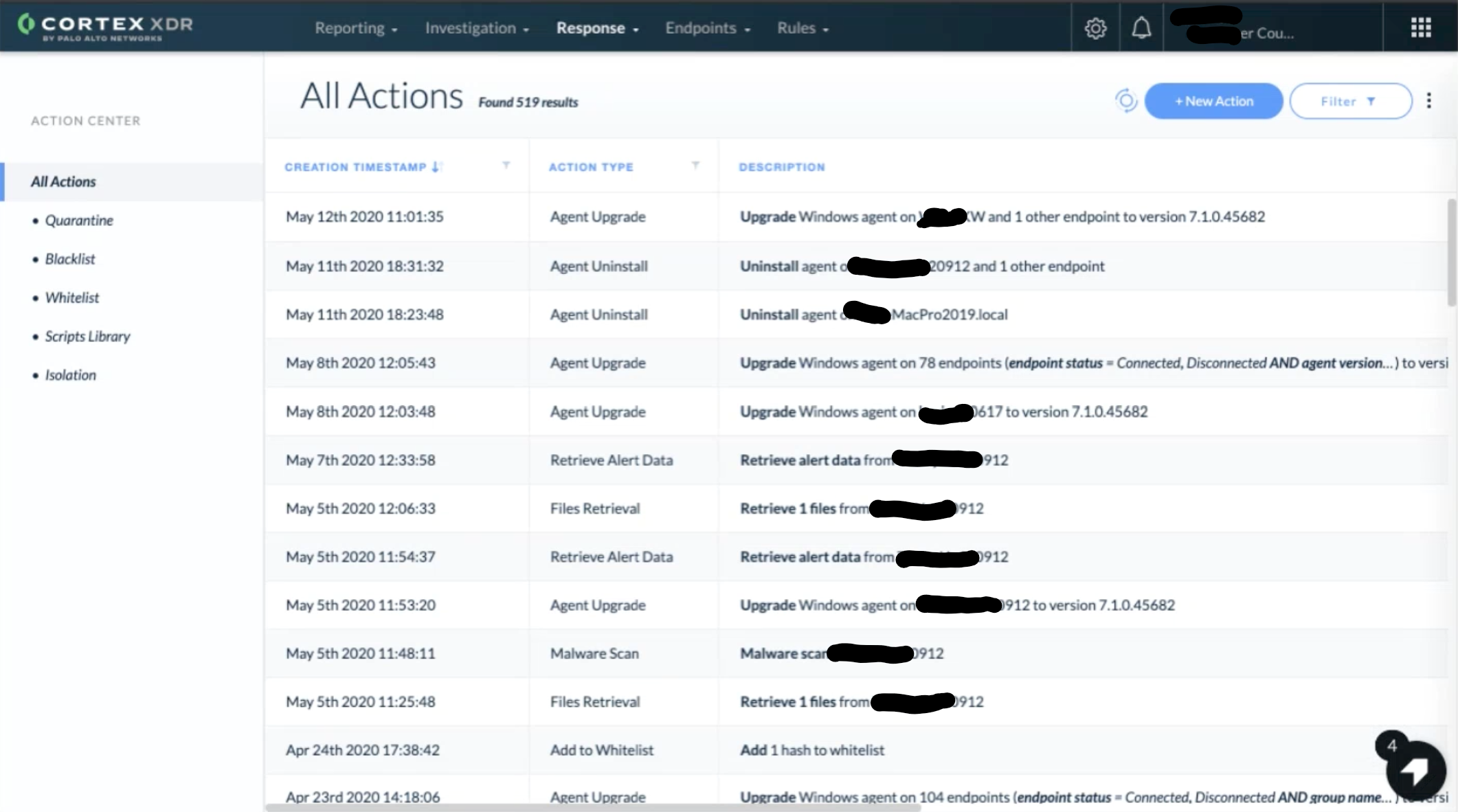
Task: Expand the Endpoints dropdown menu
Action: coord(707,28)
